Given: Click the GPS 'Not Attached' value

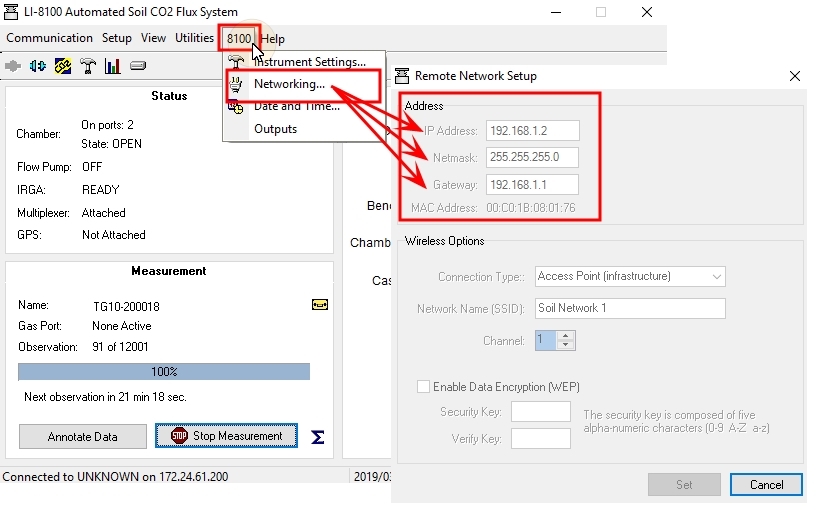Looking at the screenshot, I should (114, 235).
